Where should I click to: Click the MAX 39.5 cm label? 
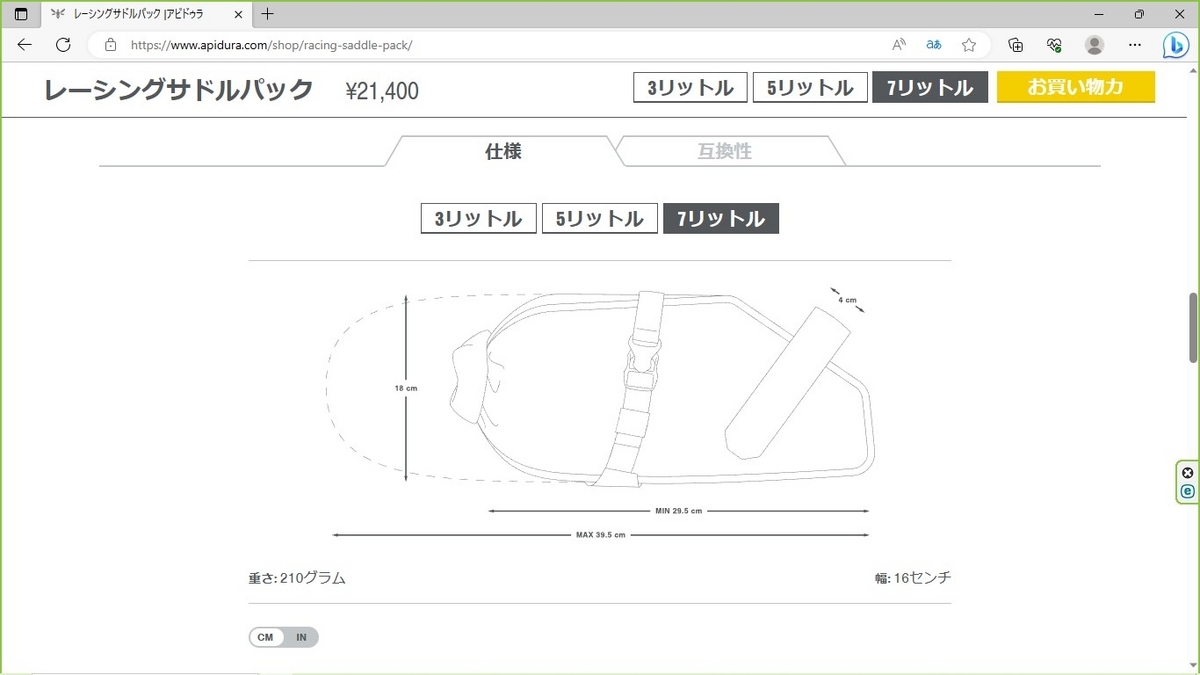(600, 535)
